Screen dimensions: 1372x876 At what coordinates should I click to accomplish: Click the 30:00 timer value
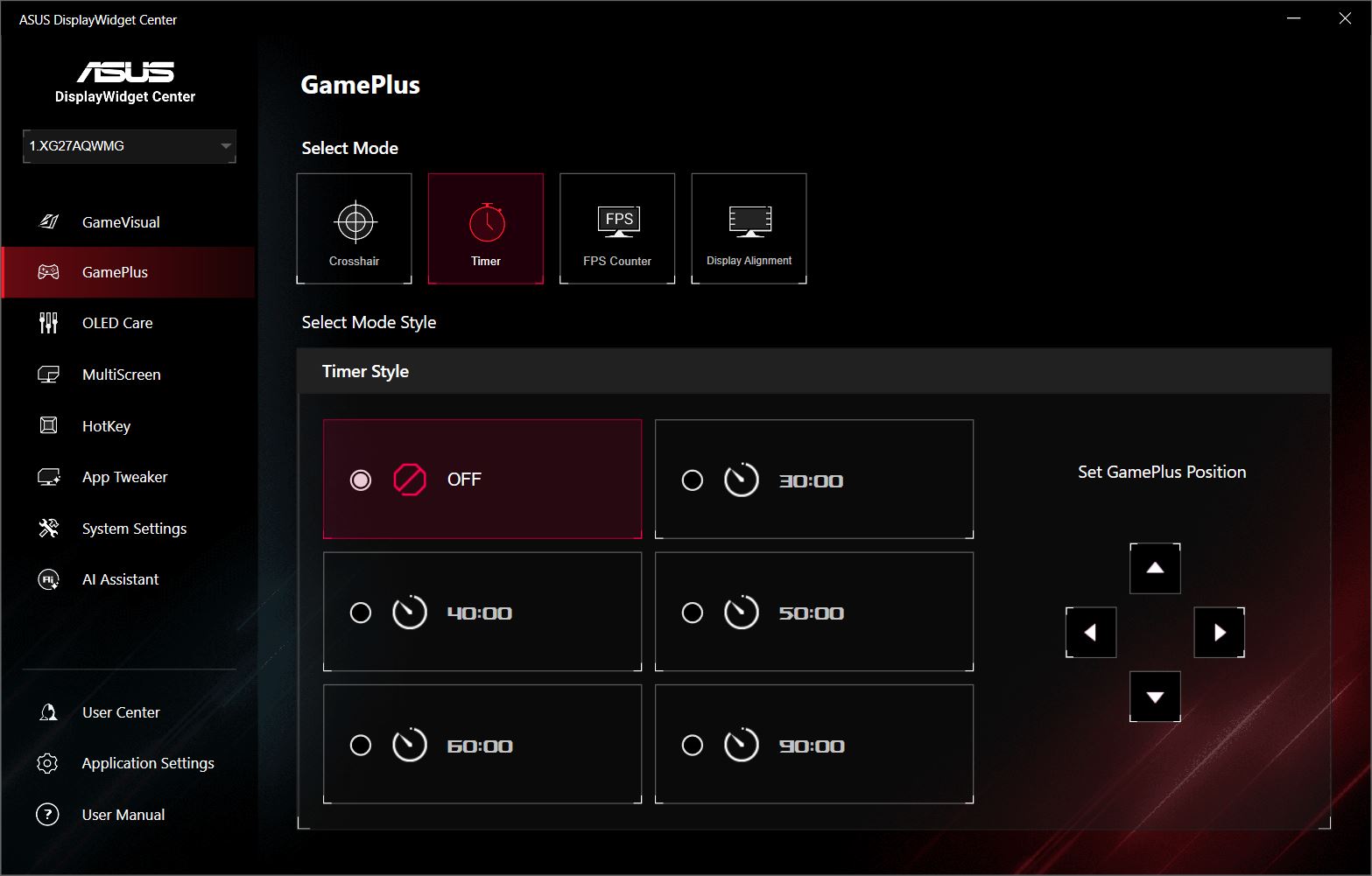(811, 480)
